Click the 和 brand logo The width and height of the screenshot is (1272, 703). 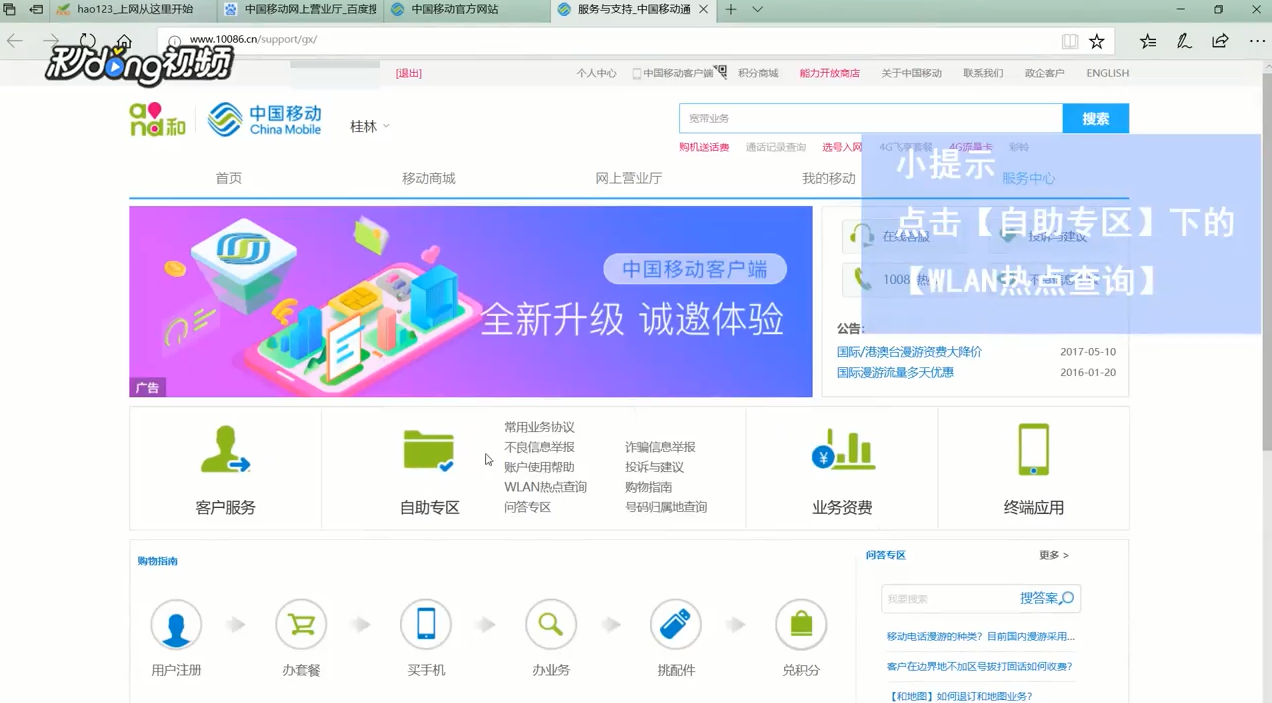pos(157,120)
